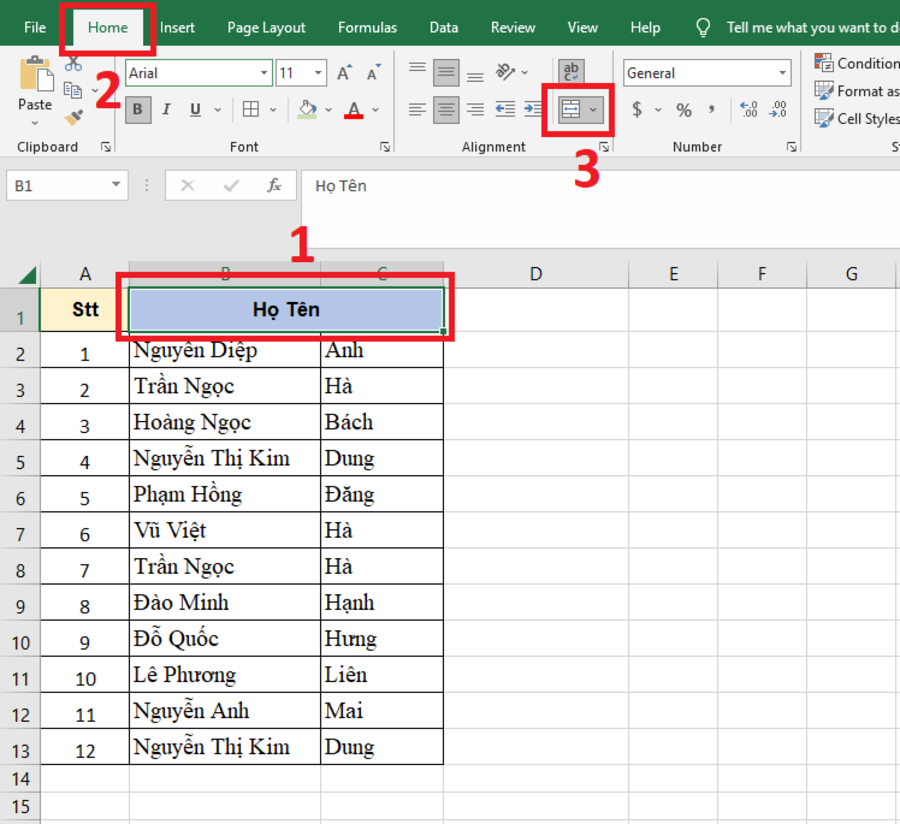Align text left

[x=417, y=109]
